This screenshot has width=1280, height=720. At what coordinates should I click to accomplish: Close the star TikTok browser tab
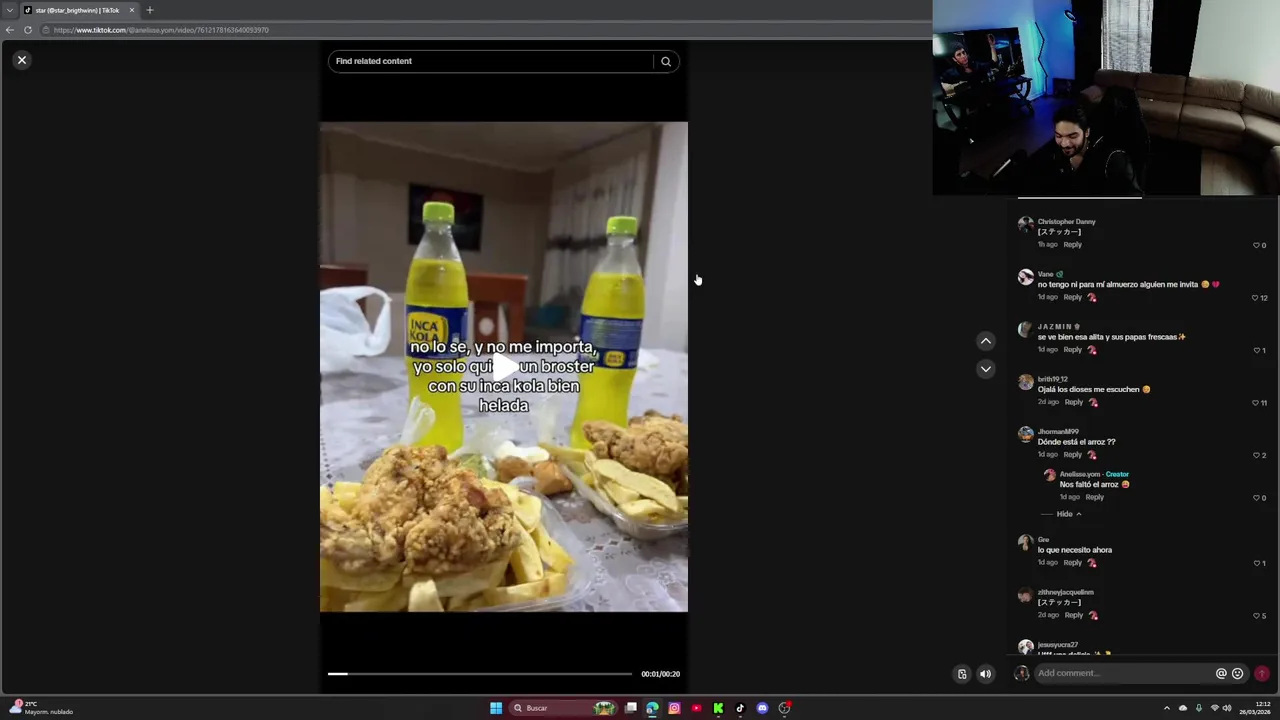131,10
